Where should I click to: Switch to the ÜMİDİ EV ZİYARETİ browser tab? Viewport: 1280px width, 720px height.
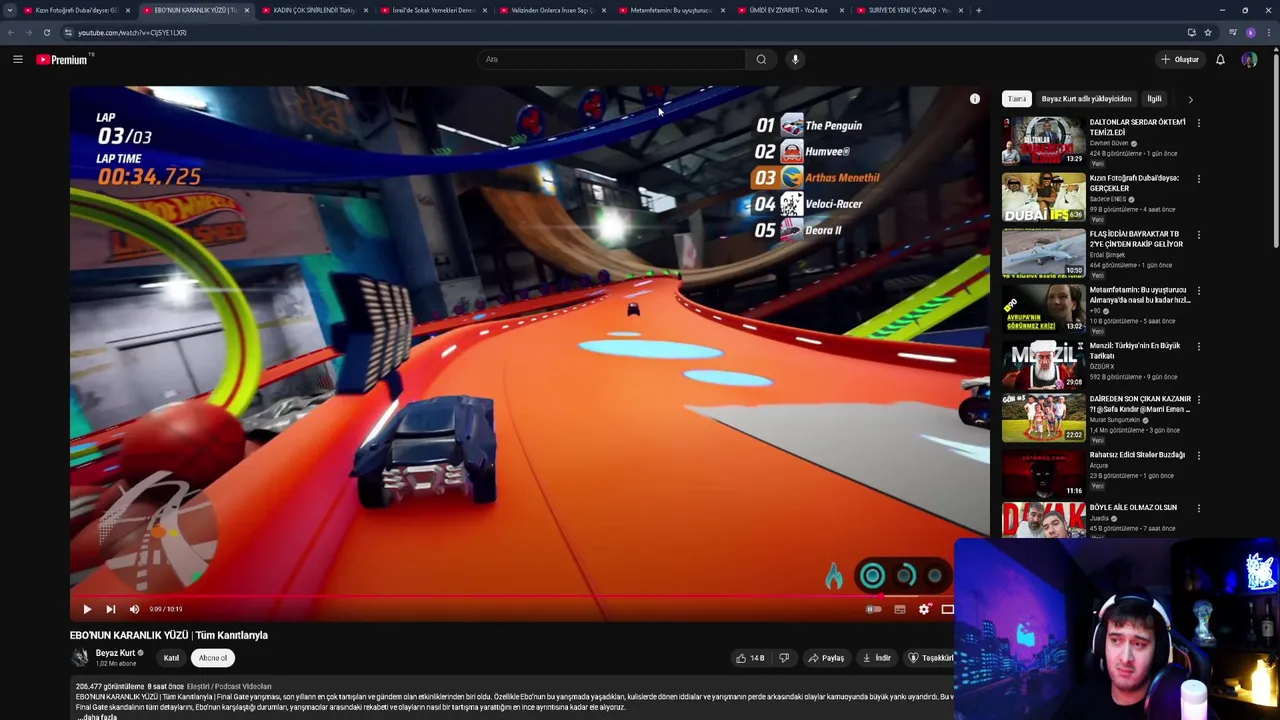click(x=790, y=10)
